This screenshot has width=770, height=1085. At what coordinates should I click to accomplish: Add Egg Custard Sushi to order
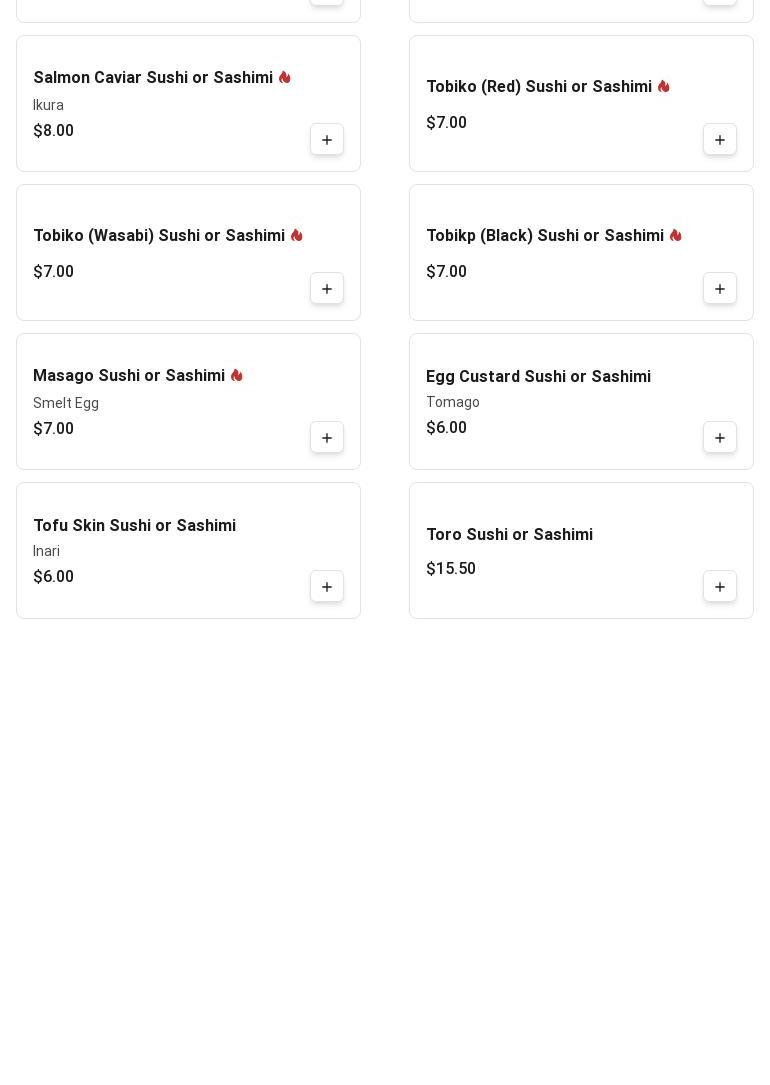click(x=720, y=438)
